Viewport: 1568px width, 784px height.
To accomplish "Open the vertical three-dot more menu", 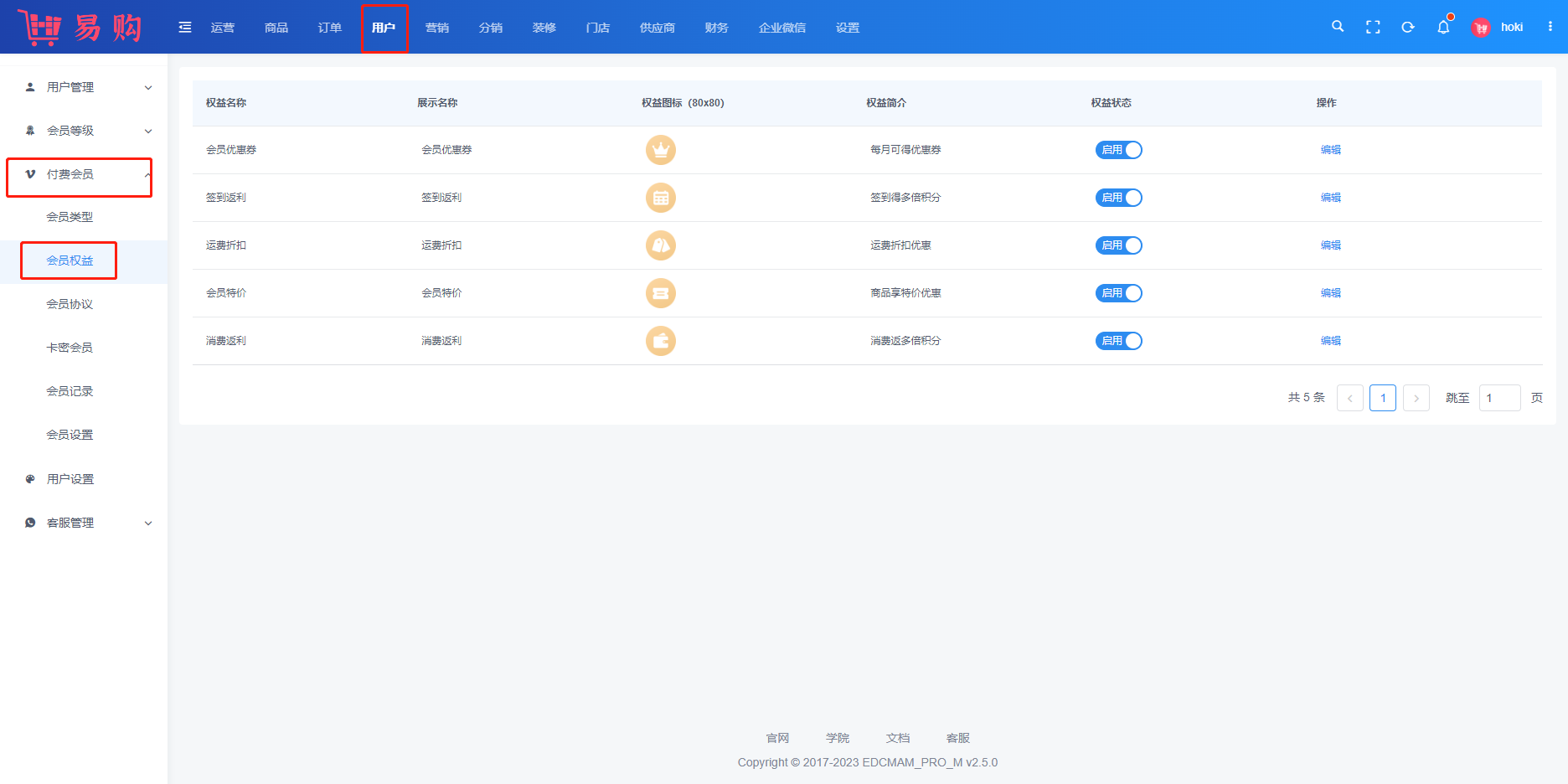I will (x=1550, y=27).
